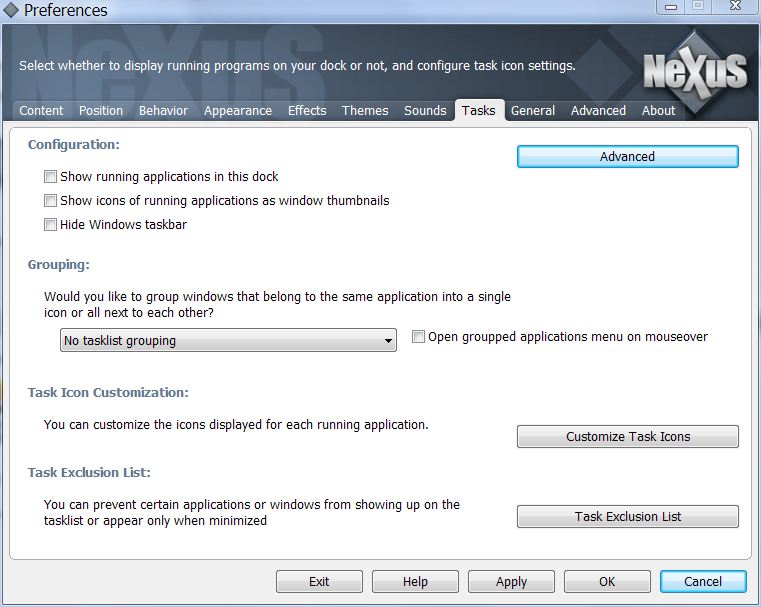761x607 pixels.
Task: Toggle window thumbnails for running applications
Action: click(50, 201)
